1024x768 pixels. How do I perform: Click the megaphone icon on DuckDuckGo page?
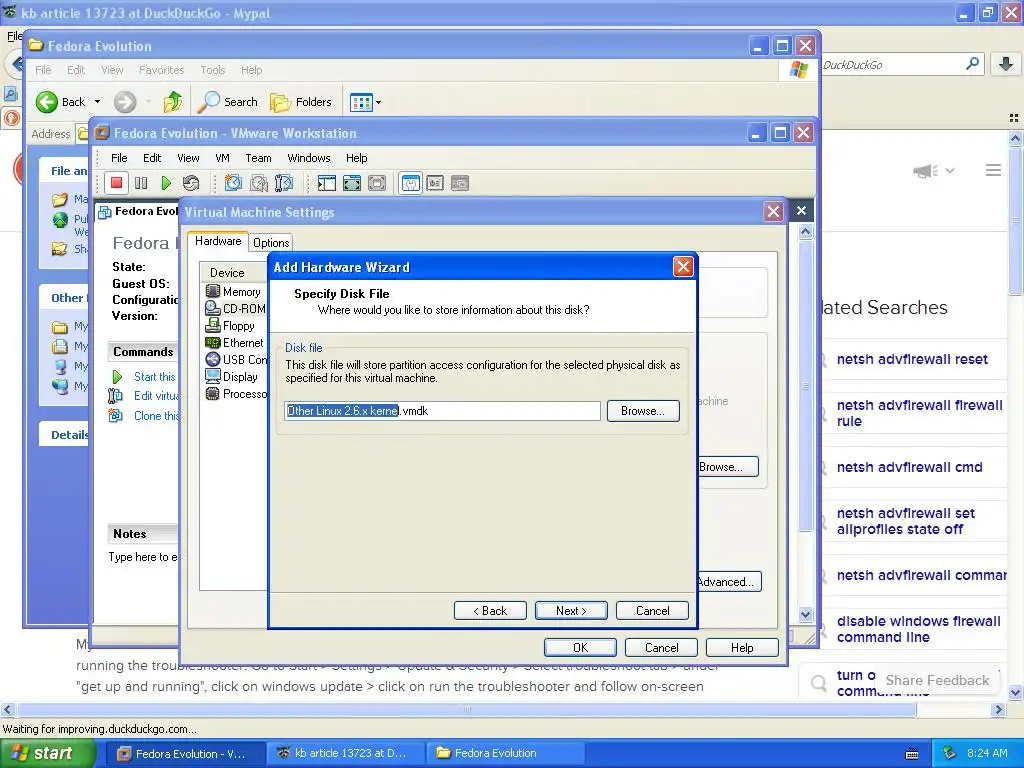click(925, 171)
